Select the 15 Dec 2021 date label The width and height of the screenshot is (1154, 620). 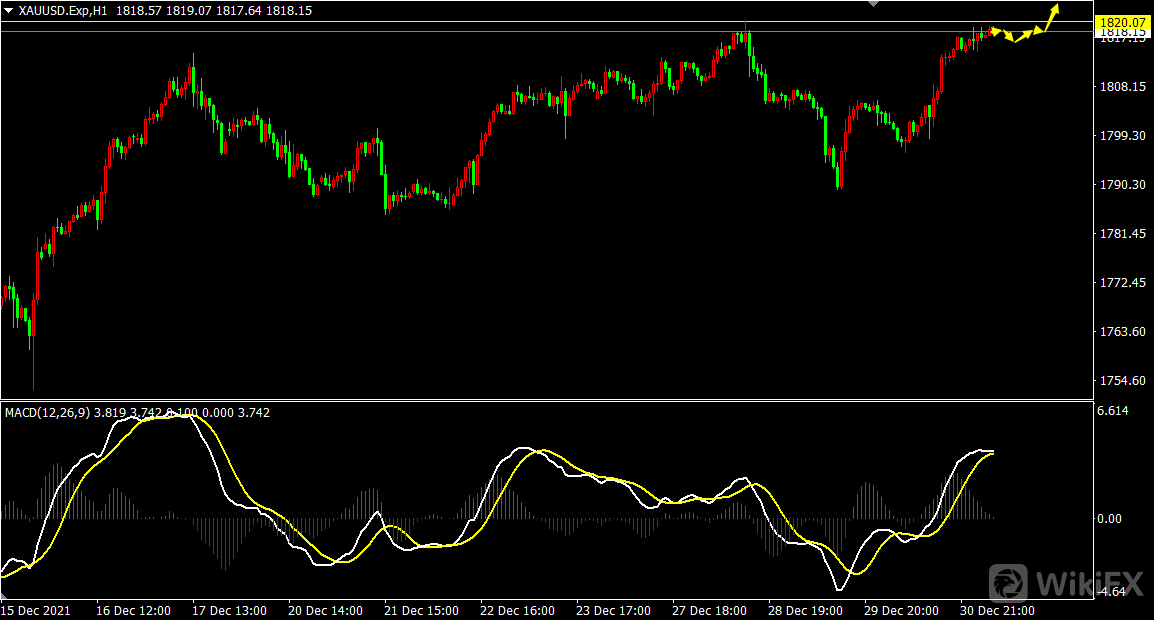(x=36, y=609)
